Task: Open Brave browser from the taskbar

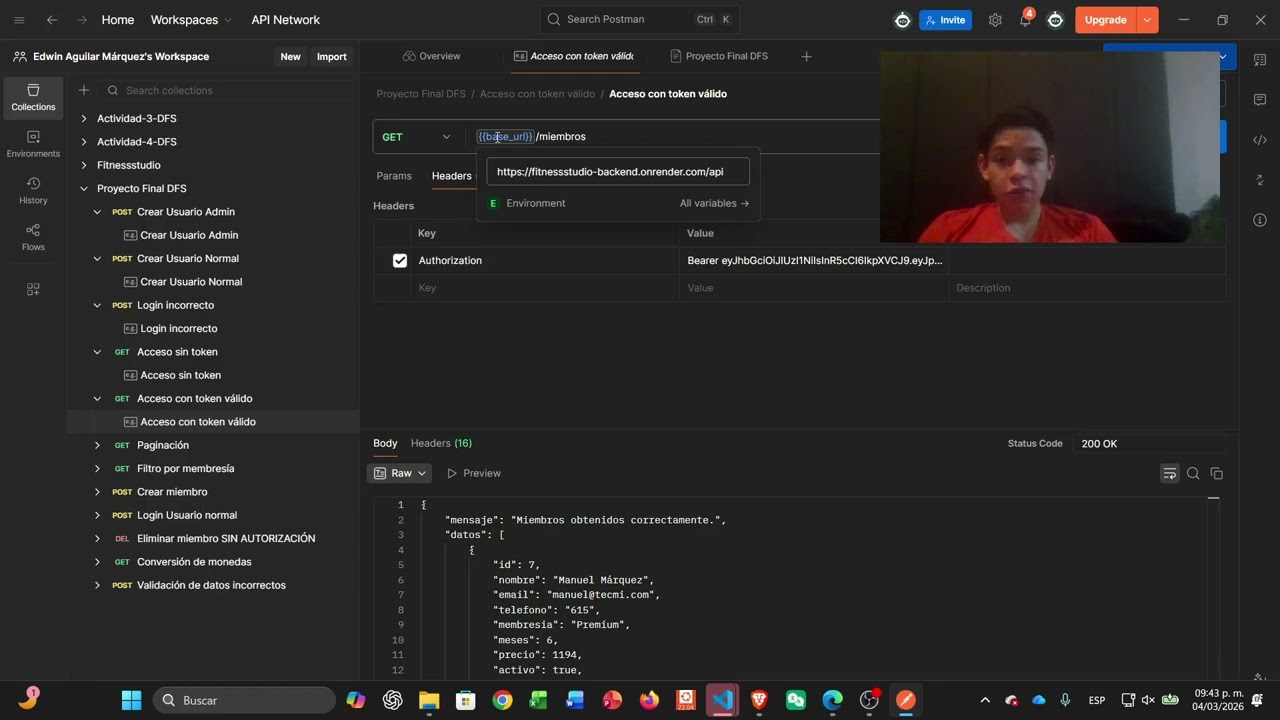Action: tap(759, 700)
